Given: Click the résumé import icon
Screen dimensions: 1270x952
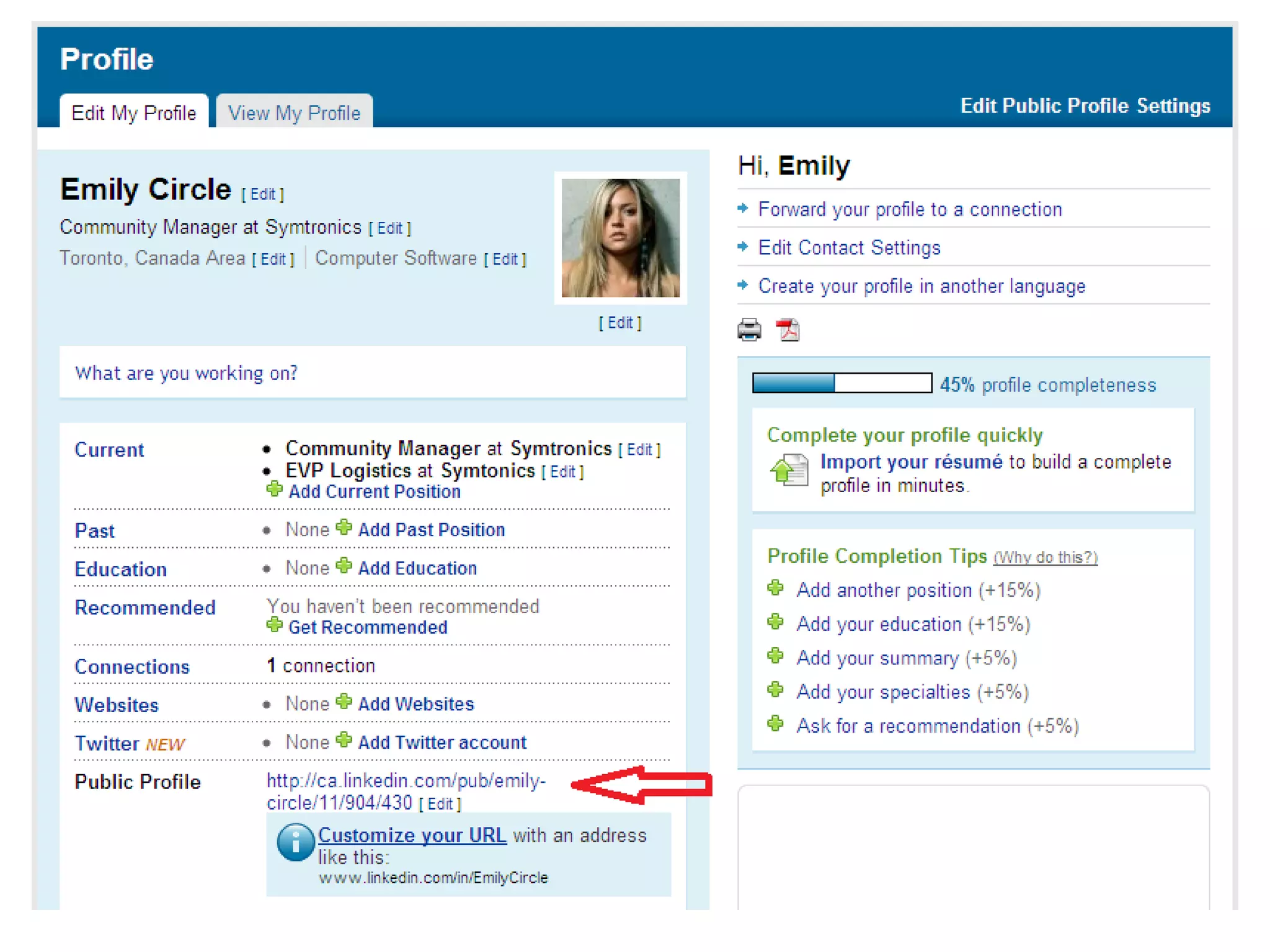Looking at the screenshot, I should coord(789,470).
